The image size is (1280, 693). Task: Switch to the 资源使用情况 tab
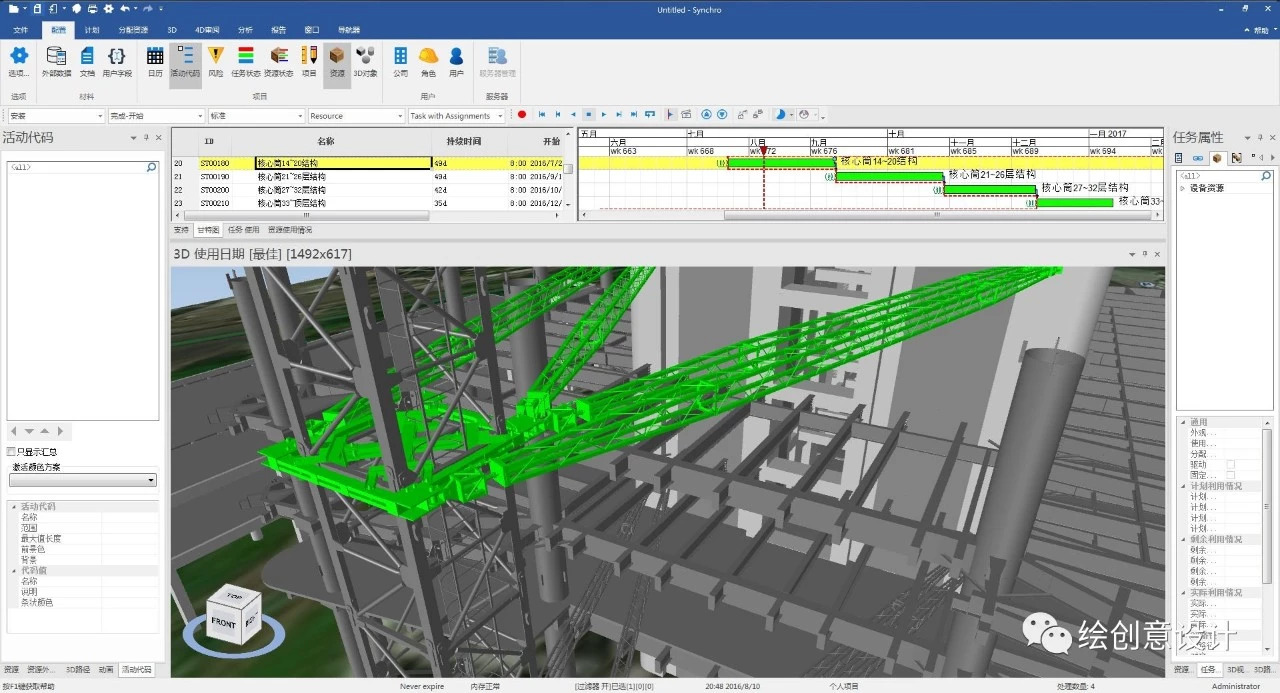(x=289, y=230)
